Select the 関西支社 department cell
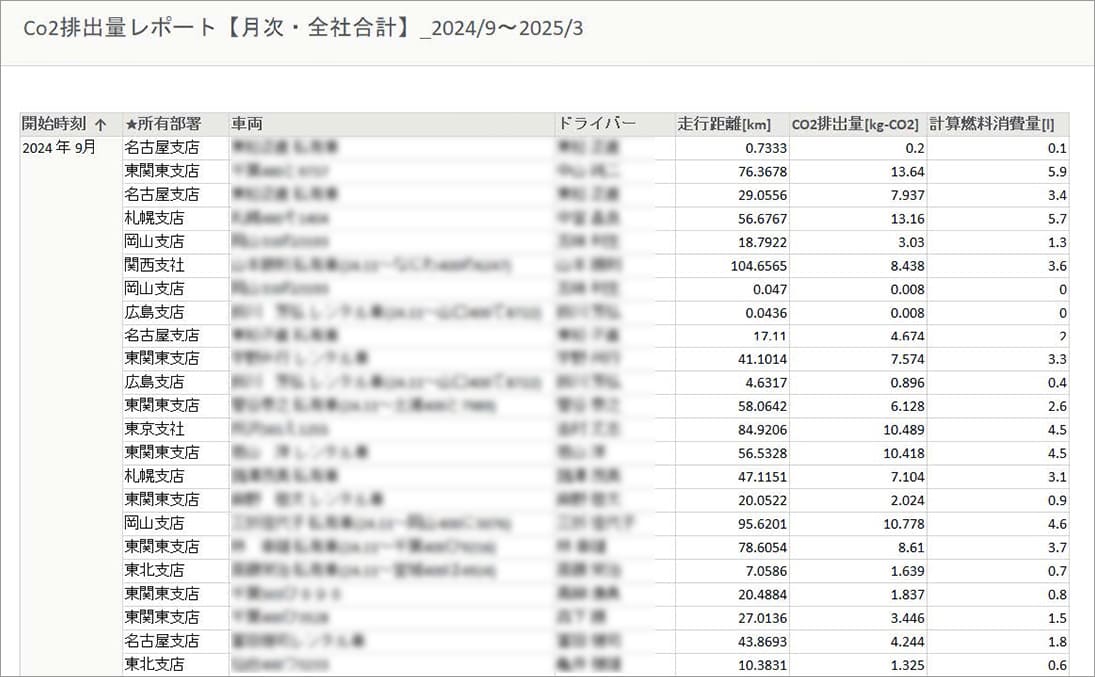The height and width of the screenshot is (677, 1095). tap(165, 264)
